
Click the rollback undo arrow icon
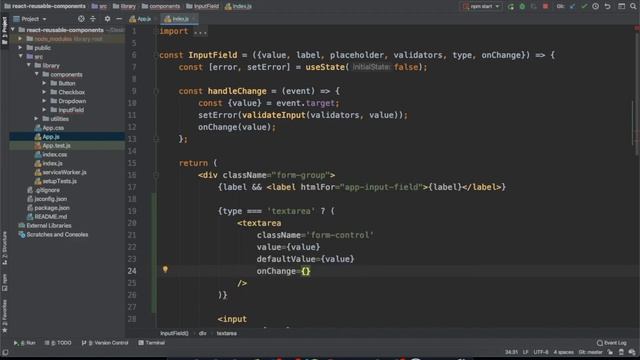607,7
